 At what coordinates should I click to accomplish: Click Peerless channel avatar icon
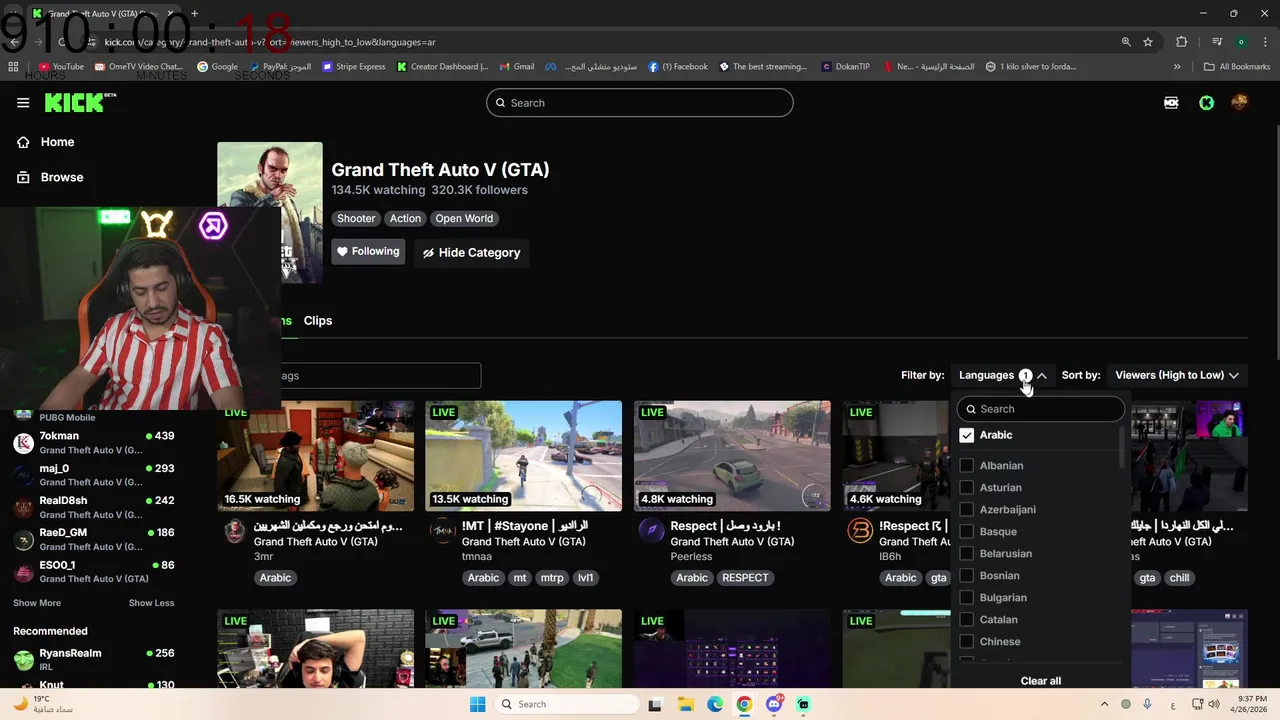pyautogui.click(x=651, y=531)
